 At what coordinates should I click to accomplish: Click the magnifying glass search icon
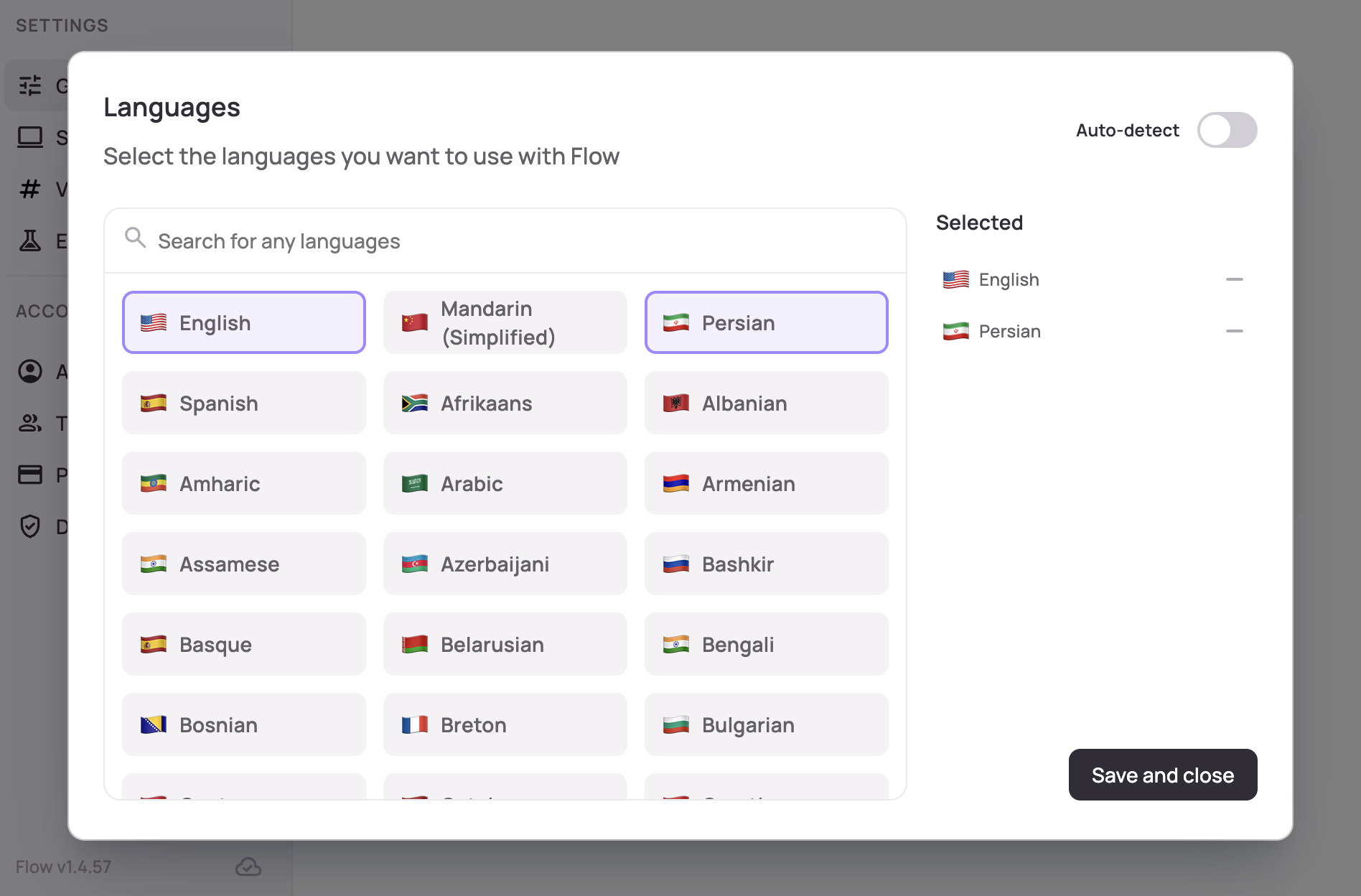pyautogui.click(x=136, y=238)
